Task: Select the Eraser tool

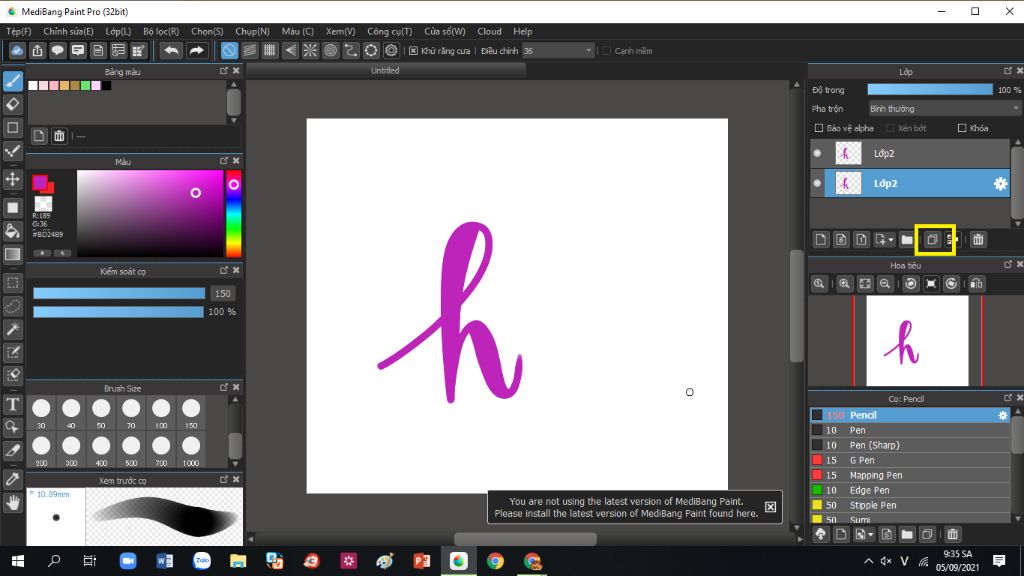Action: [13, 104]
